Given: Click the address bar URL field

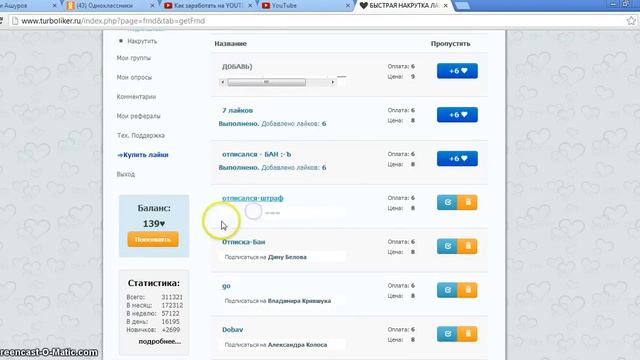Looking at the screenshot, I should pos(318,21).
